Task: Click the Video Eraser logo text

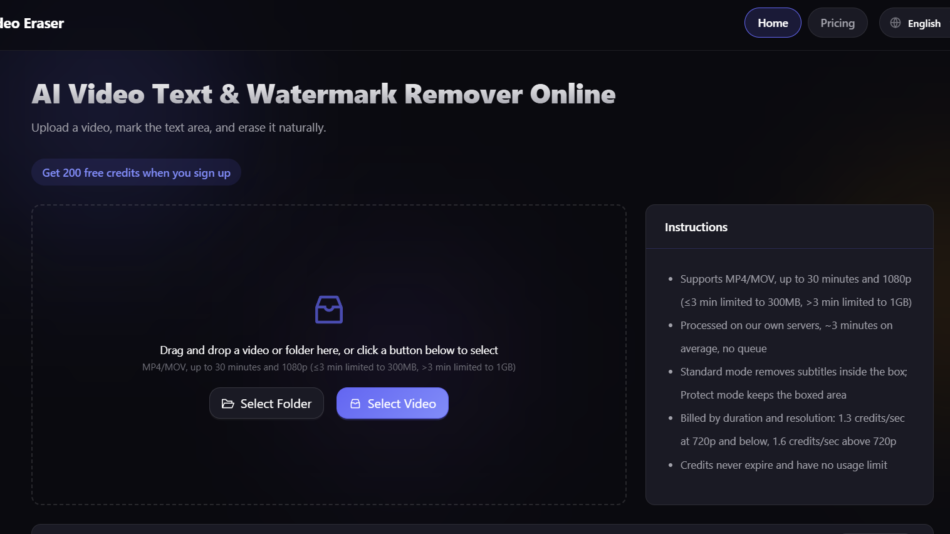Action: click(x=32, y=23)
